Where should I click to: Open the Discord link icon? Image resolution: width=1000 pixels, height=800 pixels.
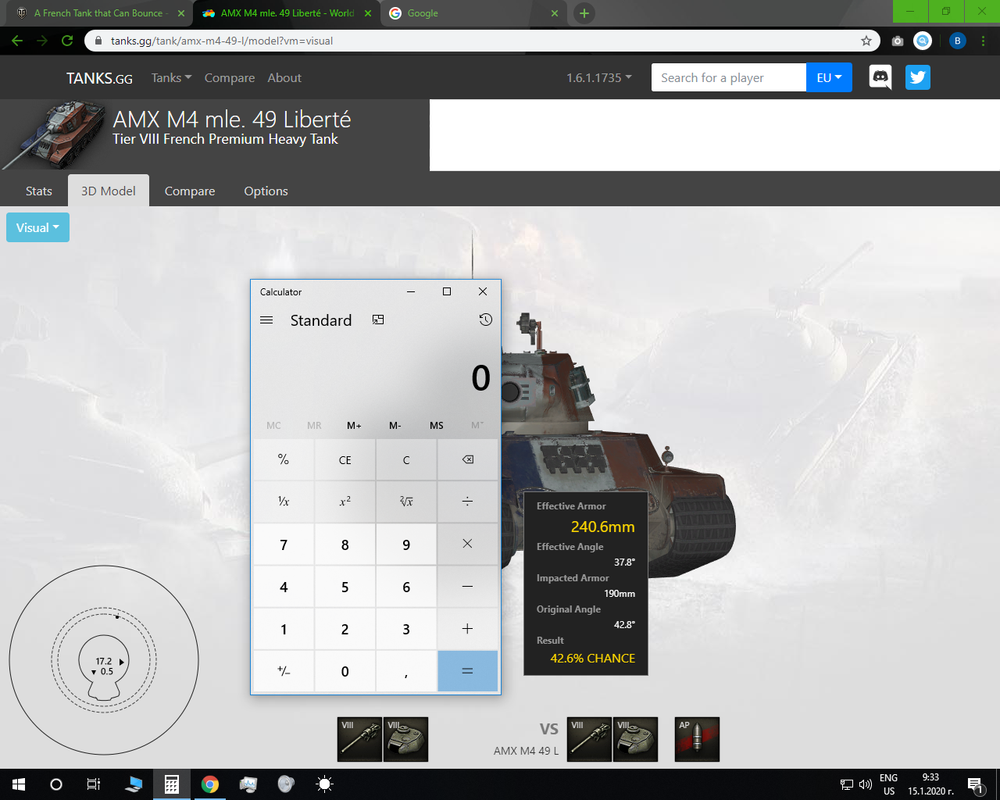coord(880,77)
